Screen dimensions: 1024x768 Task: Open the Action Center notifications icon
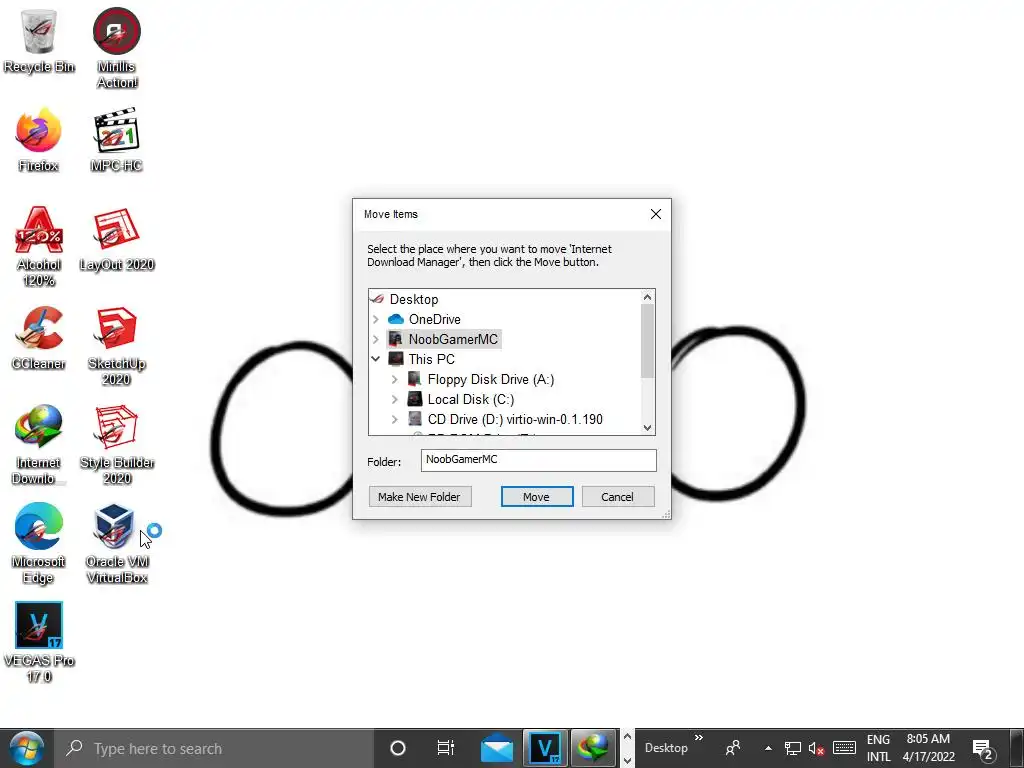pyautogui.click(x=983, y=748)
